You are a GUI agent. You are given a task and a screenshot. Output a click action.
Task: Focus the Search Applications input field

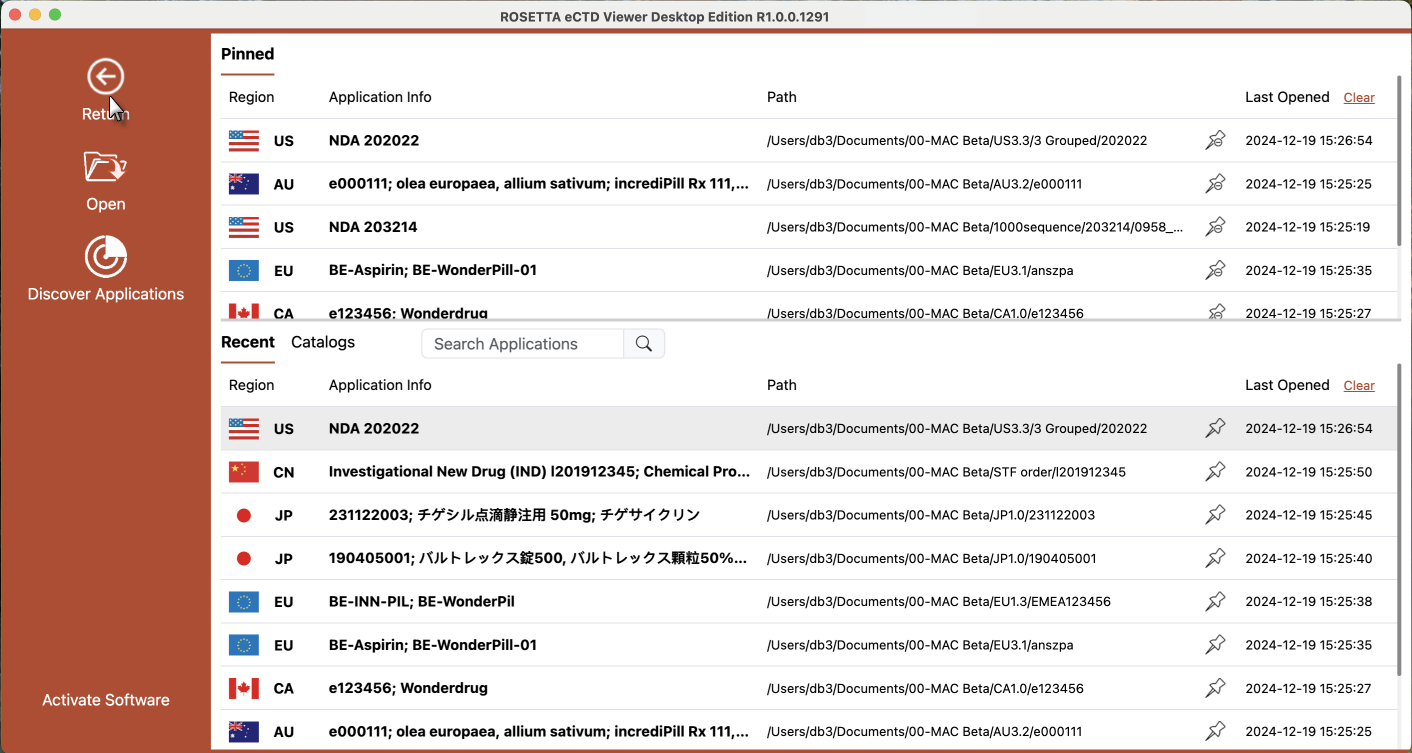pyautogui.click(x=522, y=344)
